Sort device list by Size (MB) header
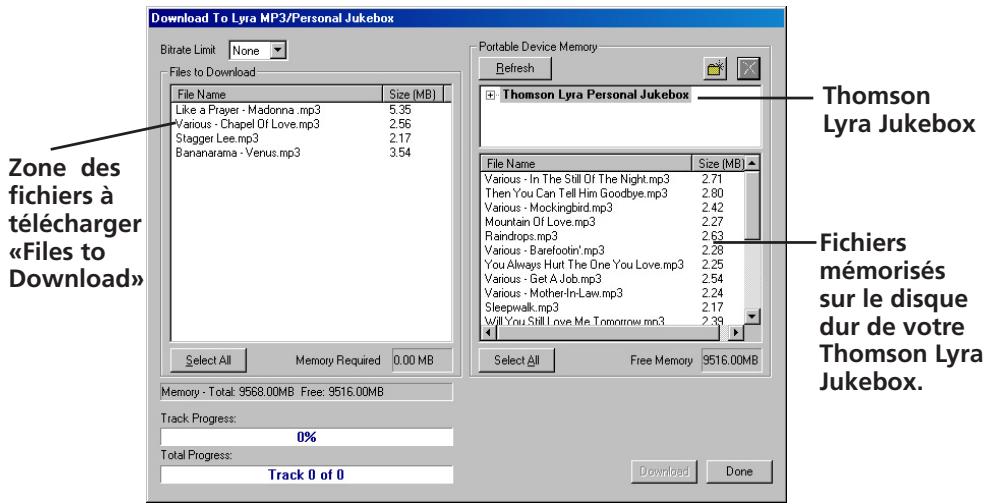 (719, 164)
